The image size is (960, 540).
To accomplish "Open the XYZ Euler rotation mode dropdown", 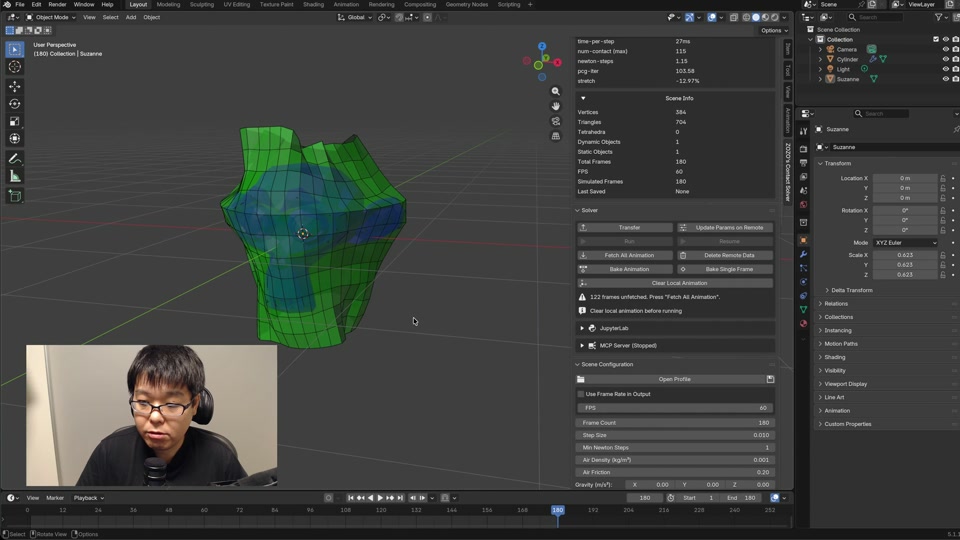I will pyautogui.click(x=905, y=242).
